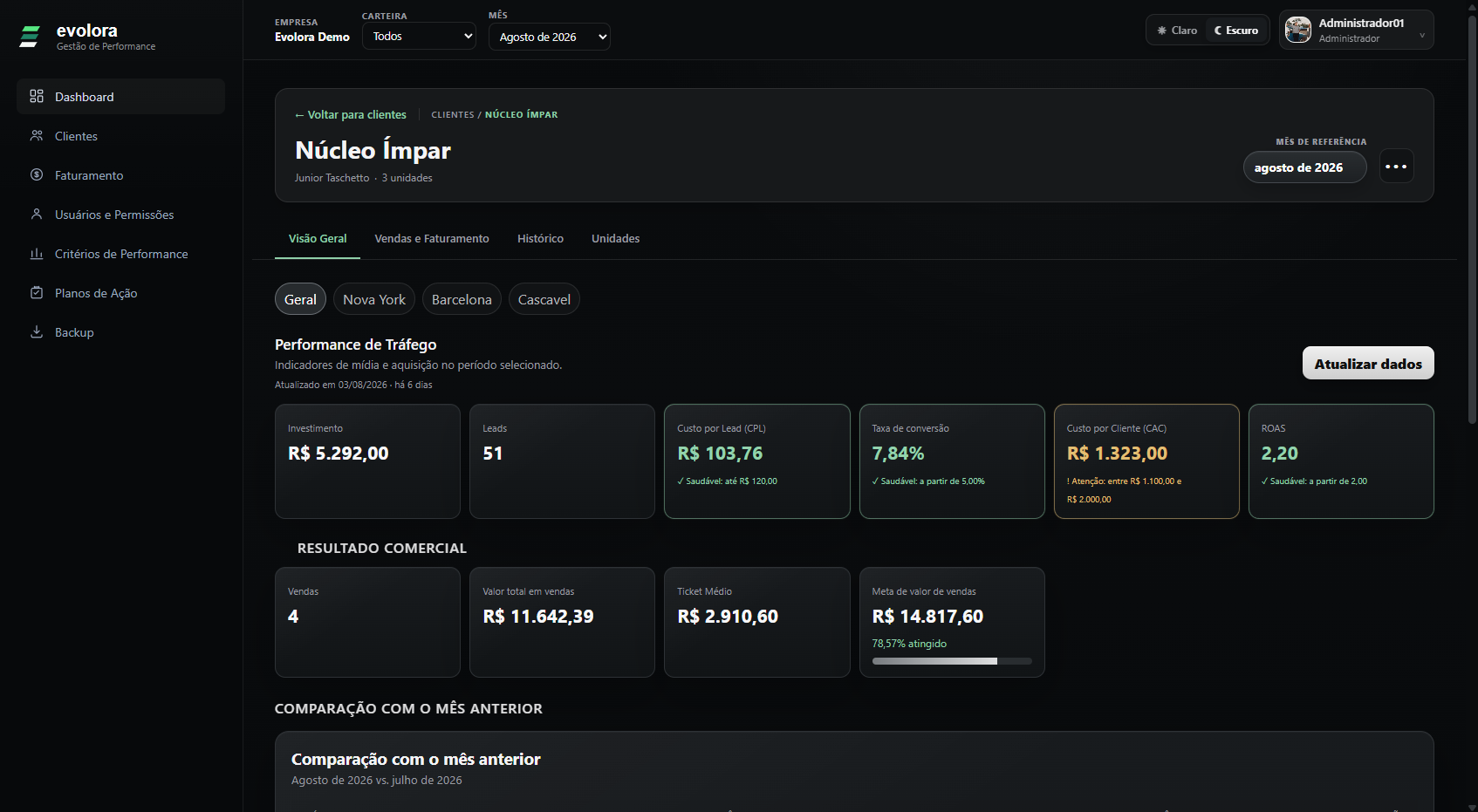Image resolution: width=1478 pixels, height=812 pixels.
Task: Click the CPL R$ 103,76 value
Action: pos(720,454)
